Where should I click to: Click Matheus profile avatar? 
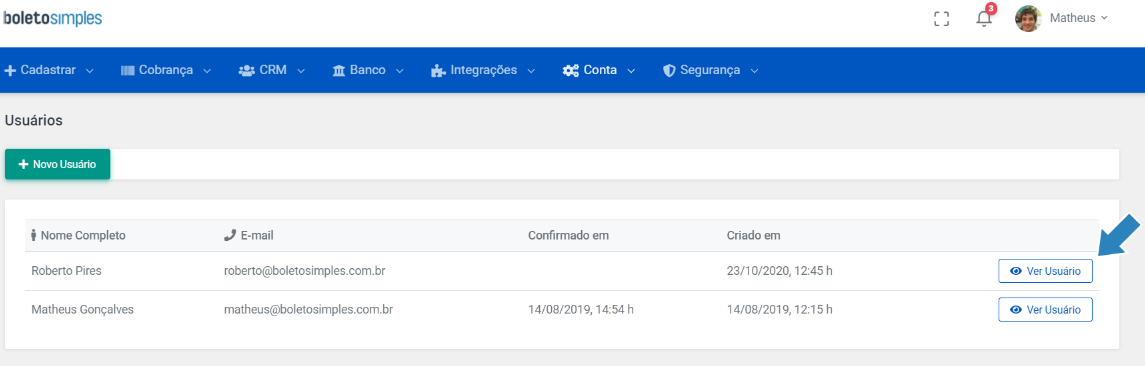click(x=1028, y=18)
